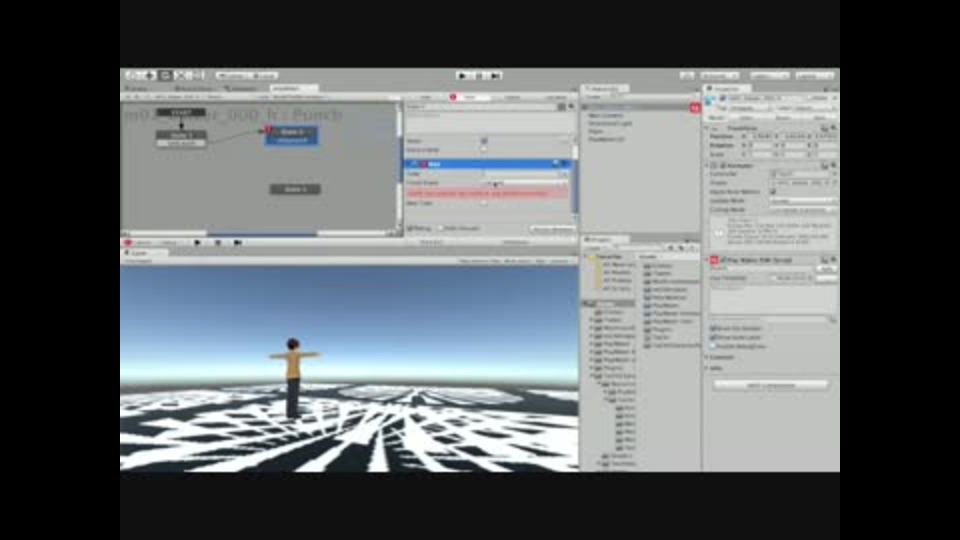Switch to the Scene tab
The image size is (960, 540).
[137, 88]
